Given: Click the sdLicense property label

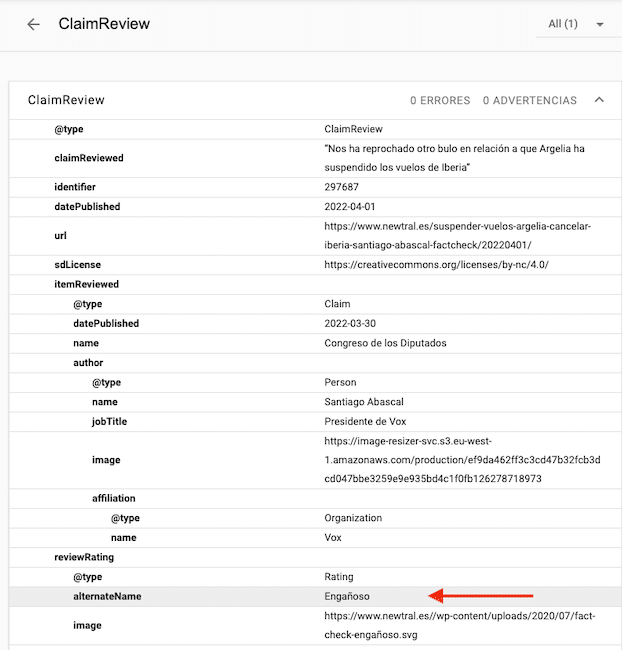Looking at the screenshot, I should coord(78,264).
